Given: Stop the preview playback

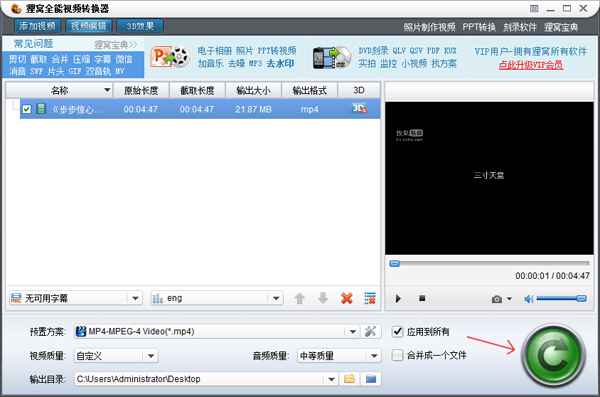Looking at the screenshot, I should pyautogui.click(x=422, y=298).
